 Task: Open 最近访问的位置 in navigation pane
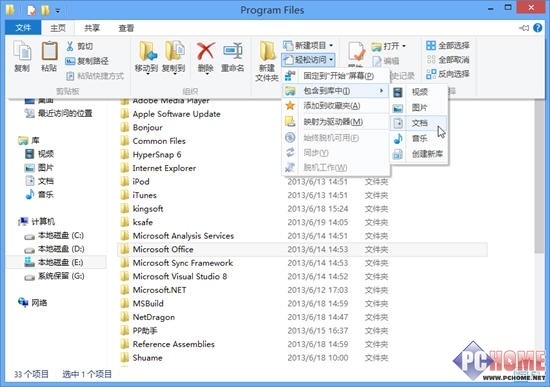point(58,113)
